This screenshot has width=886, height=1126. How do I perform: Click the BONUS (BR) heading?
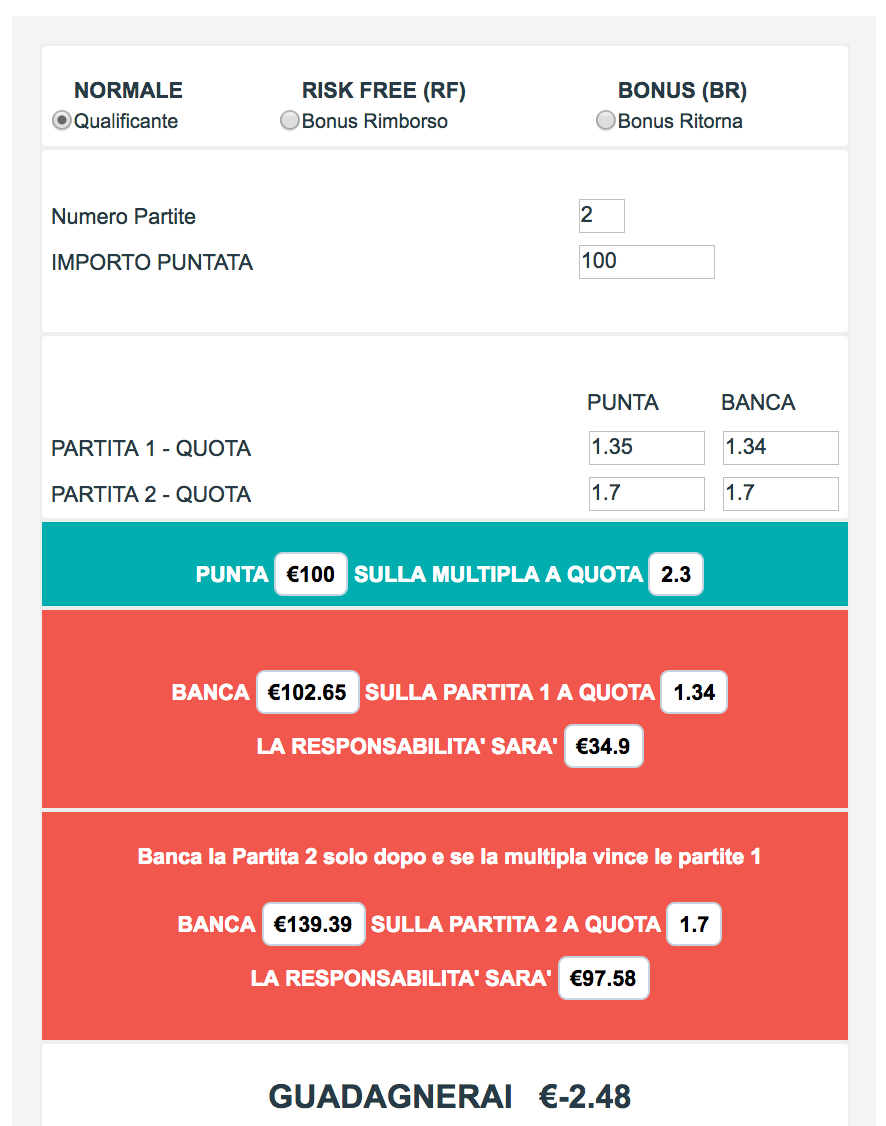[x=682, y=90]
